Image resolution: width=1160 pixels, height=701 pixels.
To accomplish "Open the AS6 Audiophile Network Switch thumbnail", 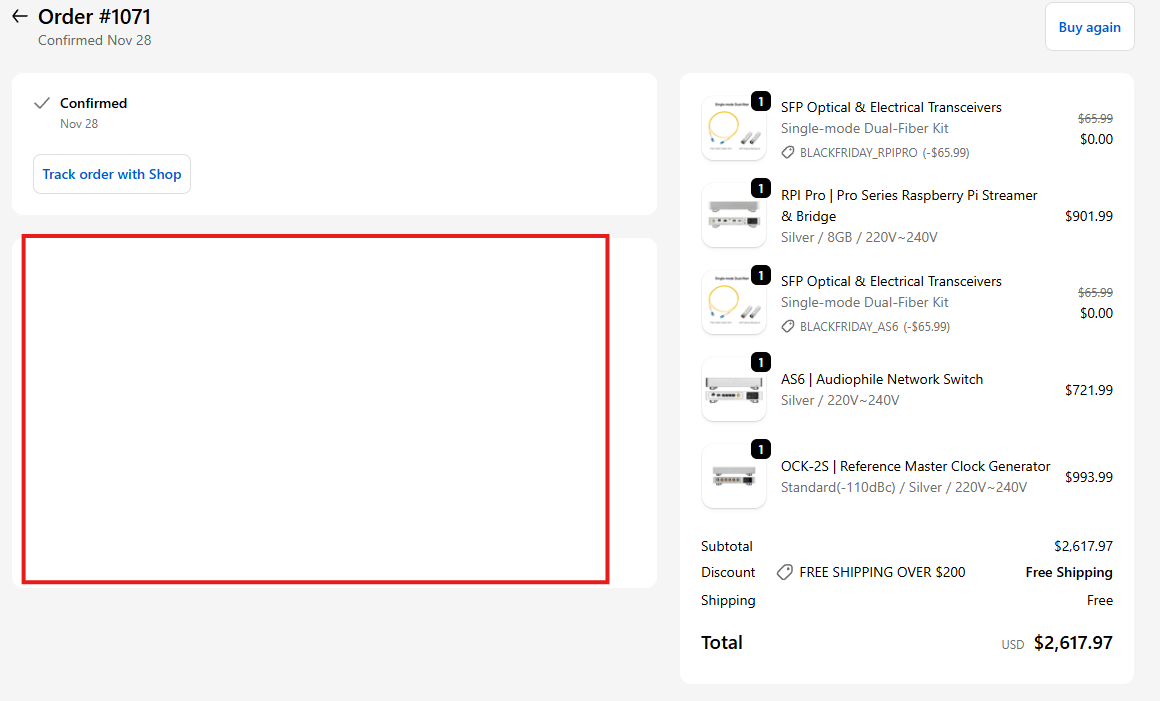I will pyautogui.click(x=734, y=389).
